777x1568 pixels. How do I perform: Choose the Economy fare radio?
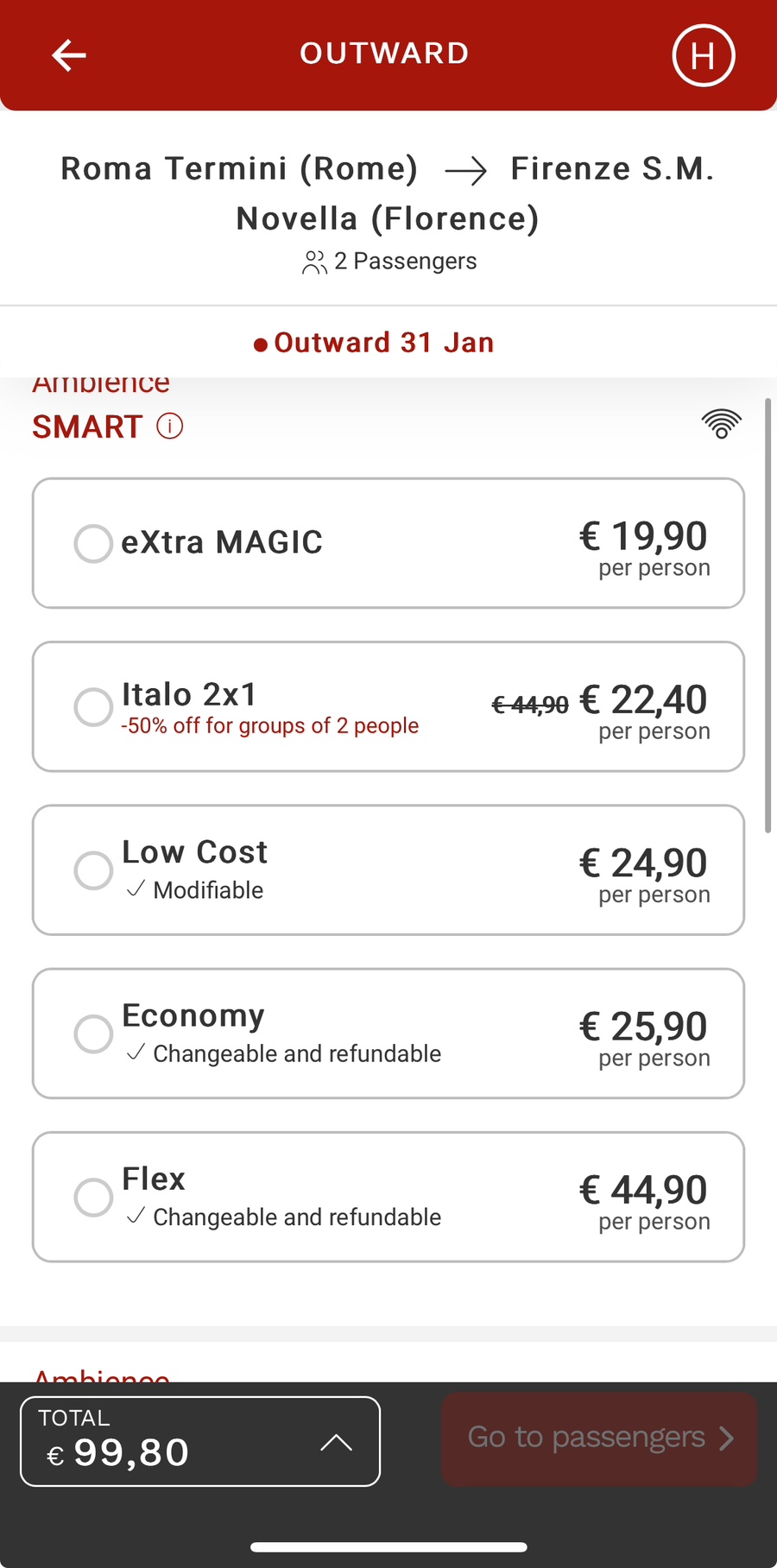pos(93,1034)
